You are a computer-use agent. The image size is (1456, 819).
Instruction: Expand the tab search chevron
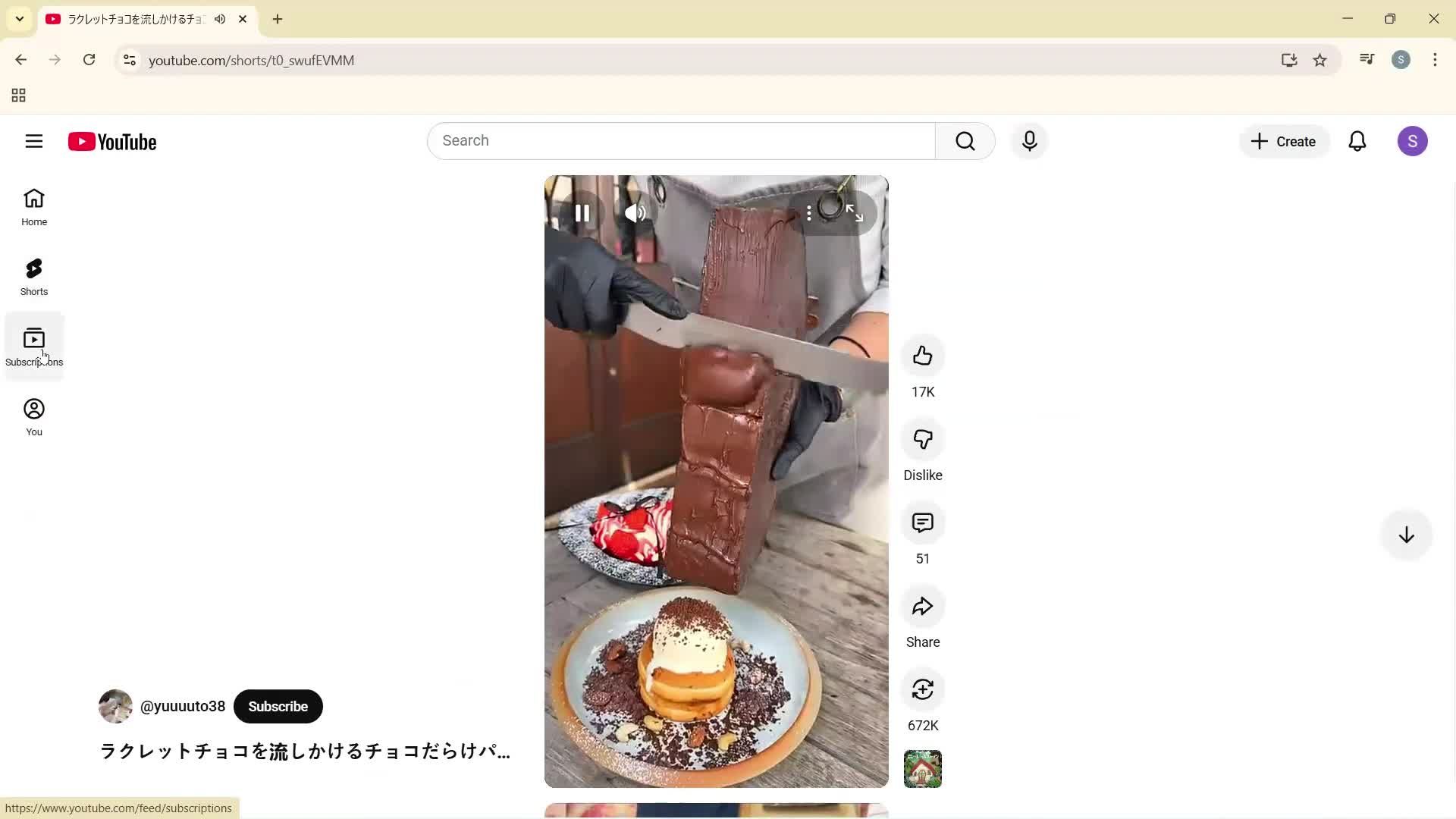[x=19, y=19]
